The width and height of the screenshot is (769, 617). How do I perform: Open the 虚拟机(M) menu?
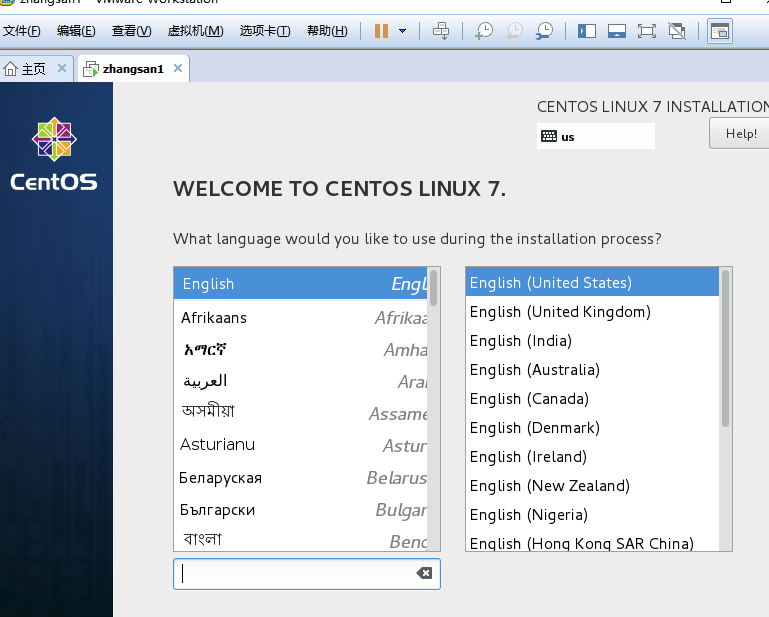195,31
